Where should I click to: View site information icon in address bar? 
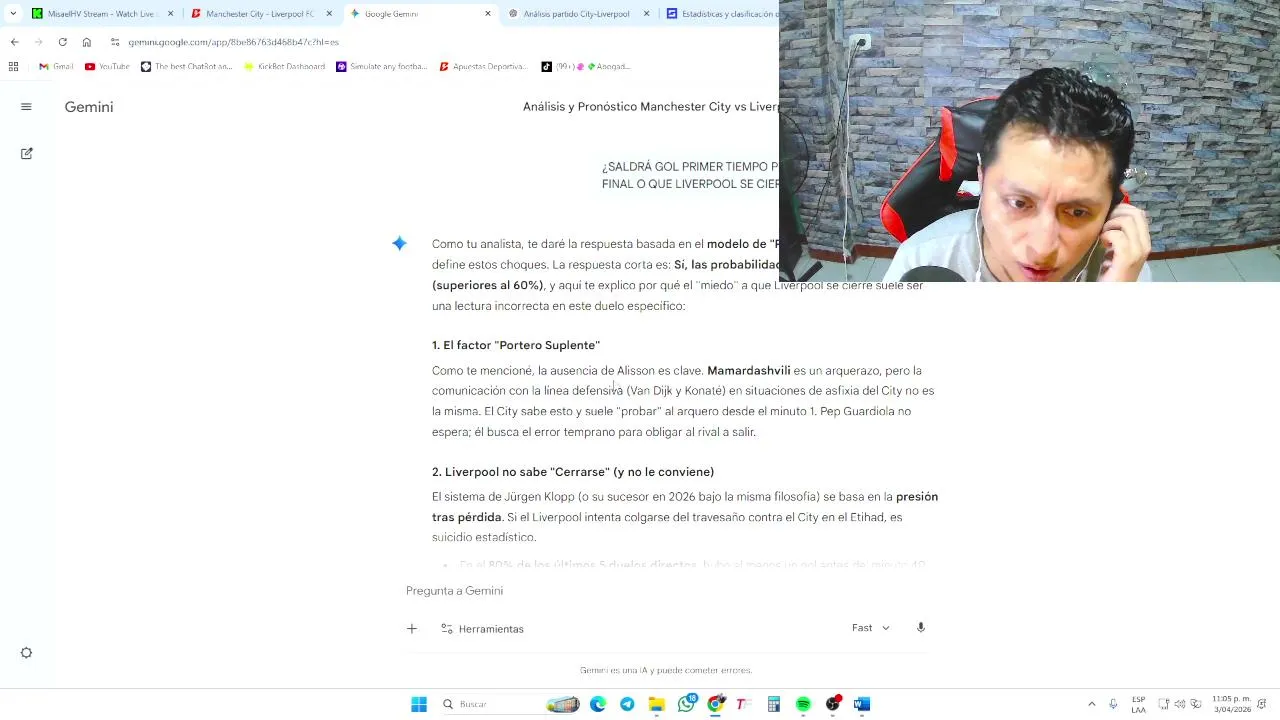pyautogui.click(x=115, y=42)
